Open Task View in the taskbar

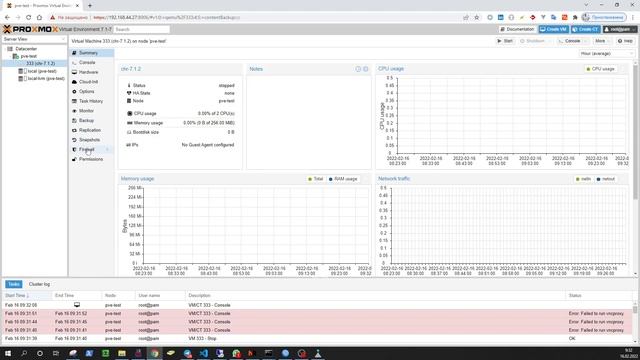coord(56,353)
